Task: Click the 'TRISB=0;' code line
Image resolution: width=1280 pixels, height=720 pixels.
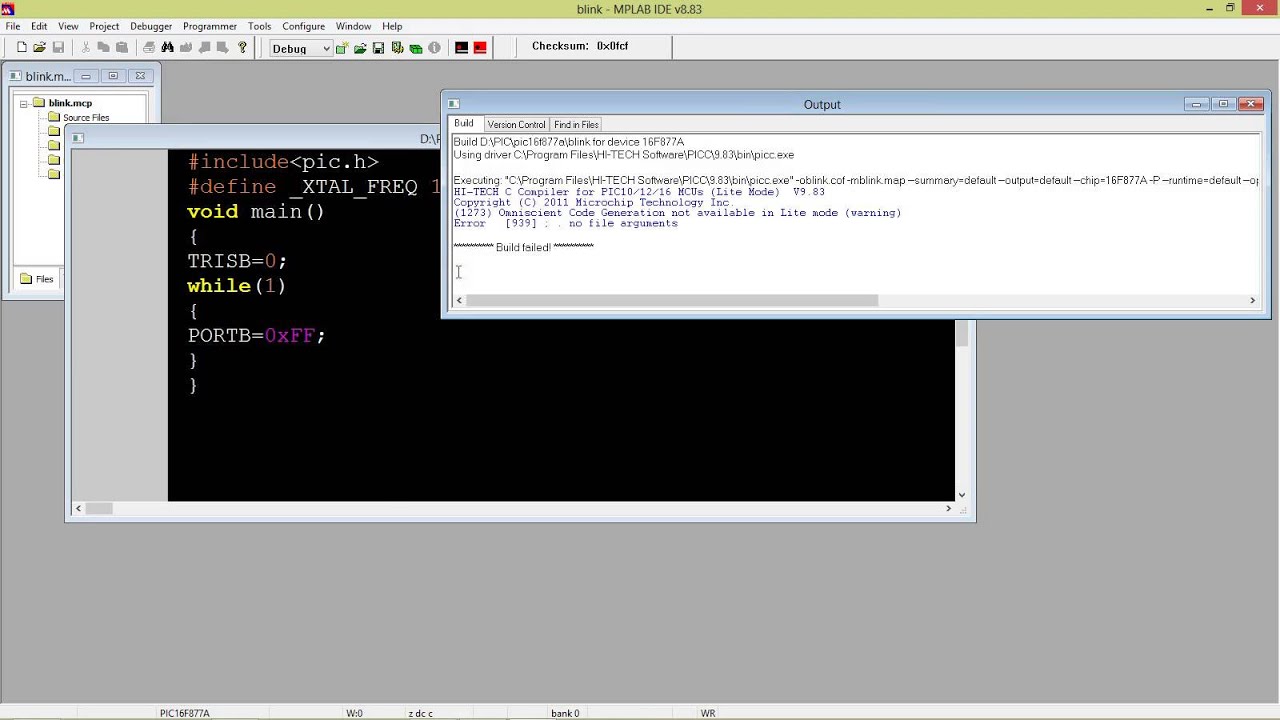Action: [x=237, y=261]
